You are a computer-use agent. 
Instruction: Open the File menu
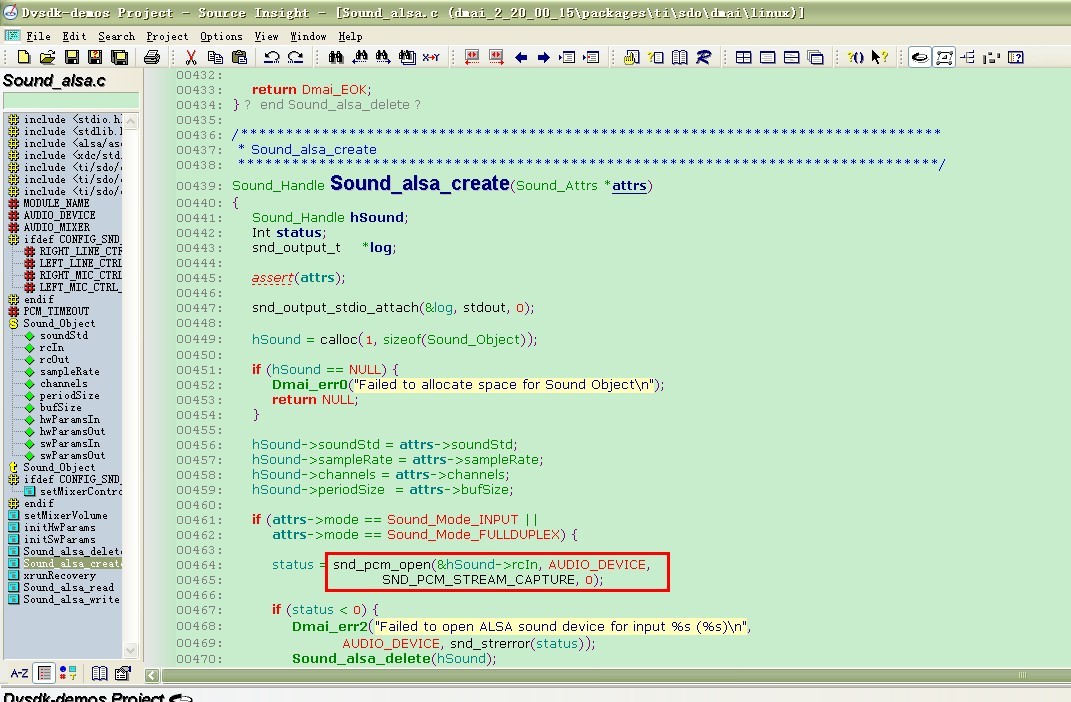(x=38, y=36)
